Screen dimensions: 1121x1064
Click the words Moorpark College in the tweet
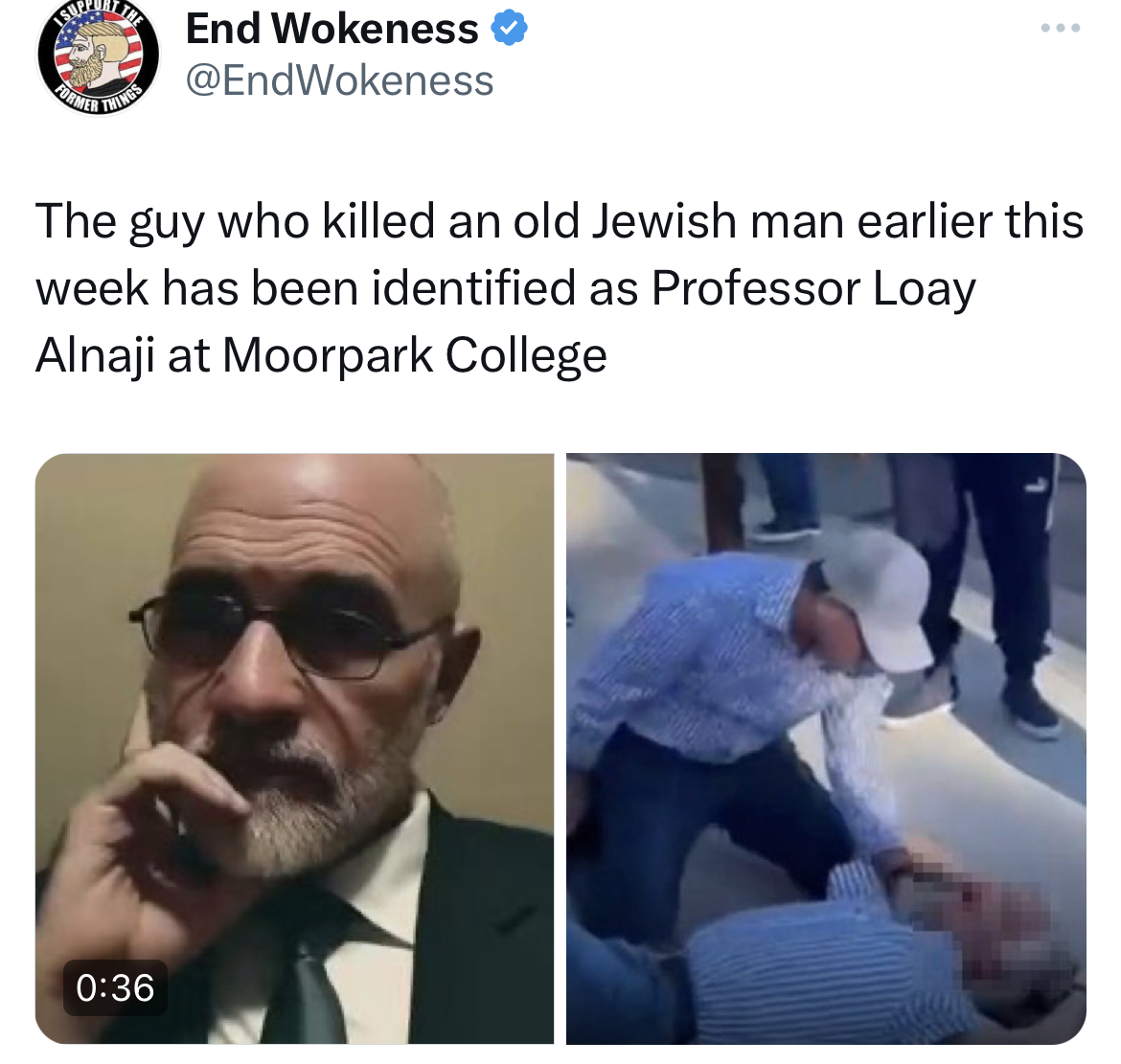(x=415, y=355)
